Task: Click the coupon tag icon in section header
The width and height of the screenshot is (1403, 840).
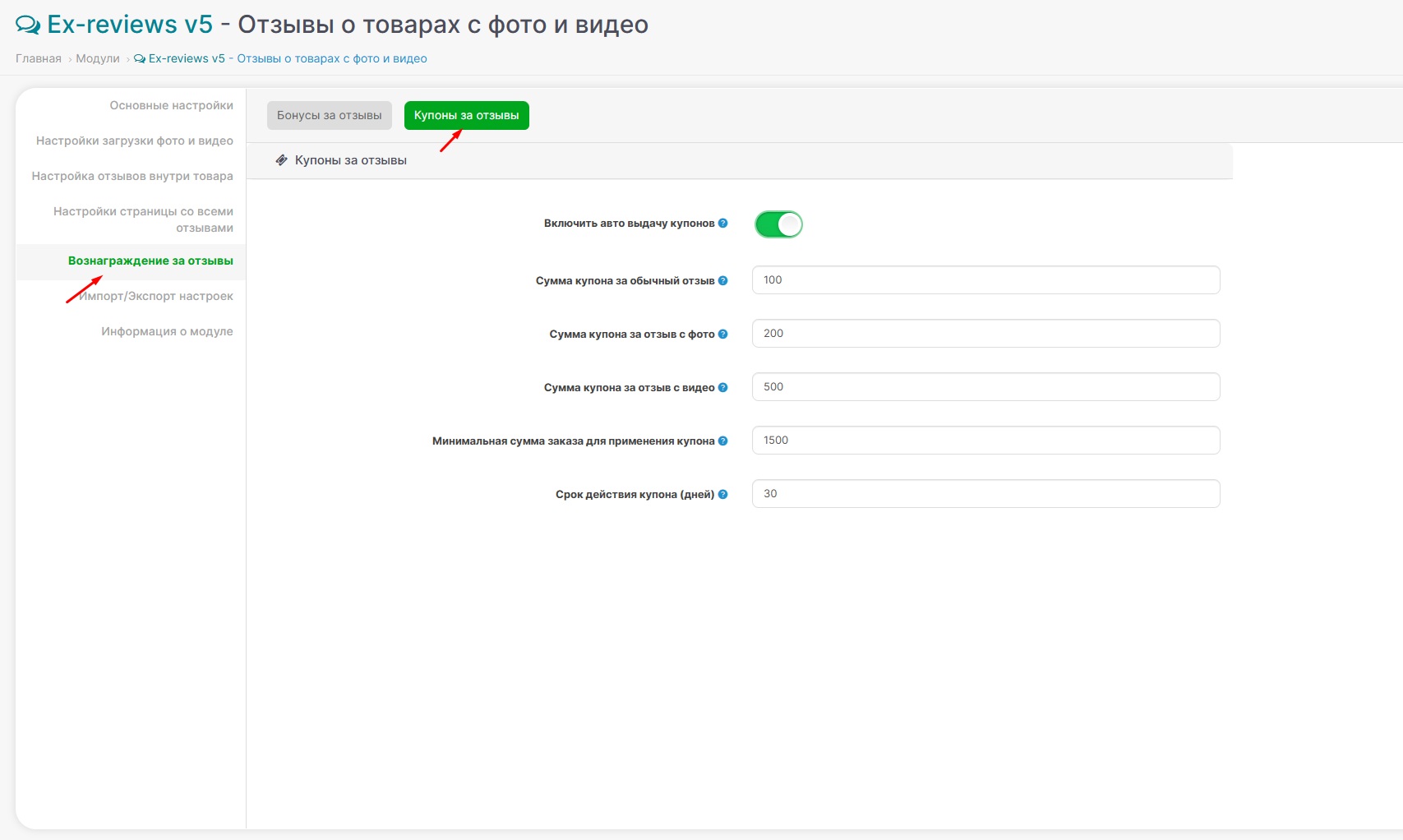Action: 281,160
